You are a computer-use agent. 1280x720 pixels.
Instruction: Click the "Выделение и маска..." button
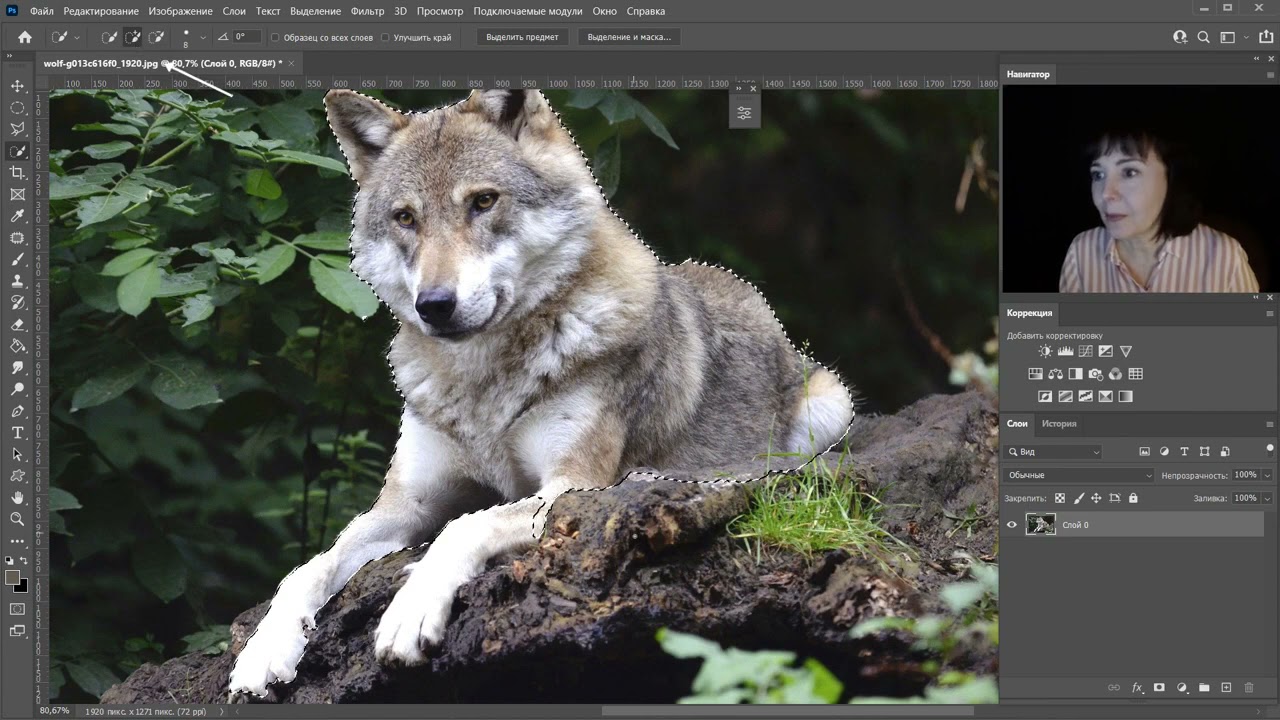point(629,37)
